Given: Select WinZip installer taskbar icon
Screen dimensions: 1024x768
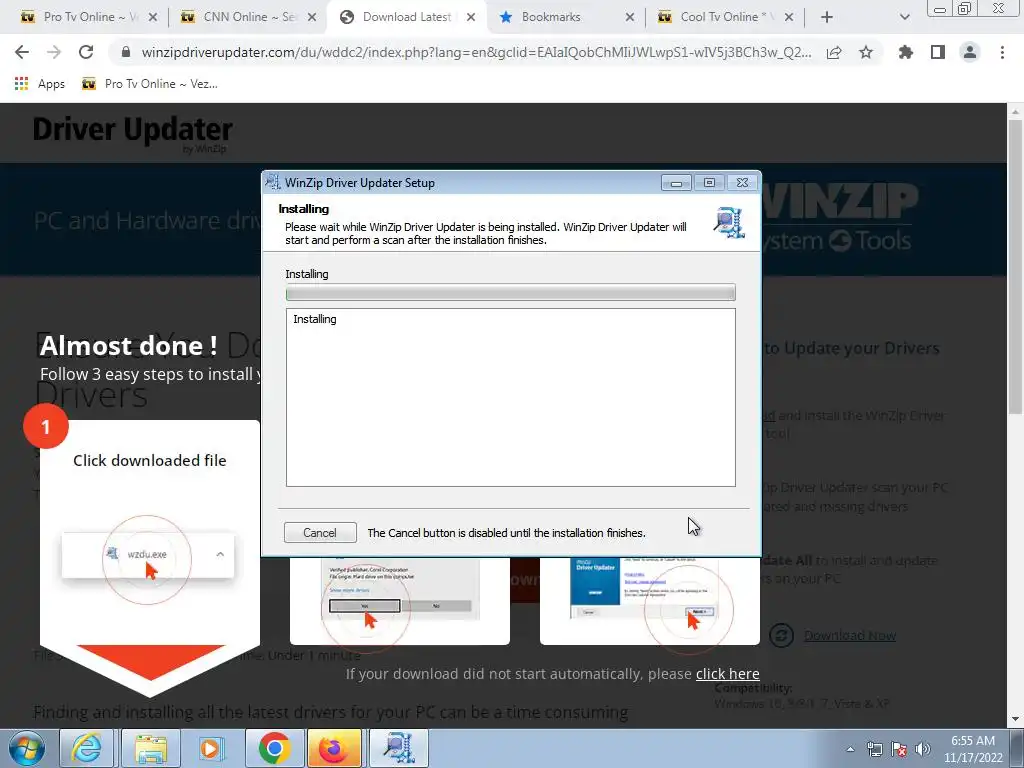Looking at the screenshot, I should (x=399, y=748).
